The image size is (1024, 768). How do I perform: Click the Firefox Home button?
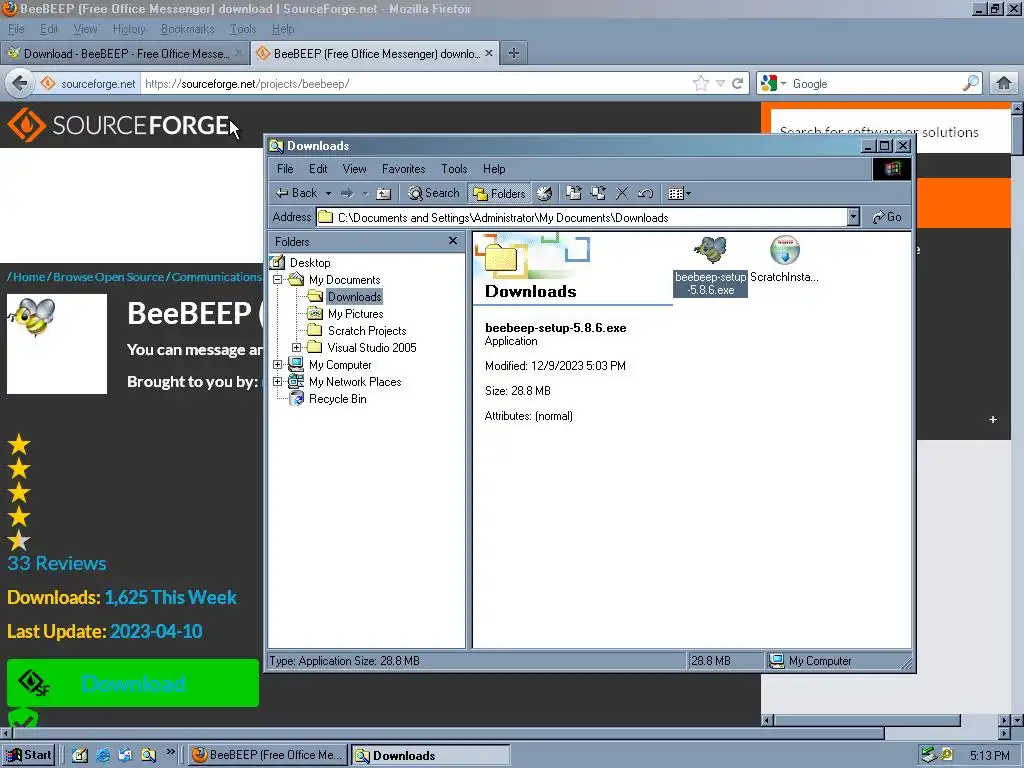1004,83
